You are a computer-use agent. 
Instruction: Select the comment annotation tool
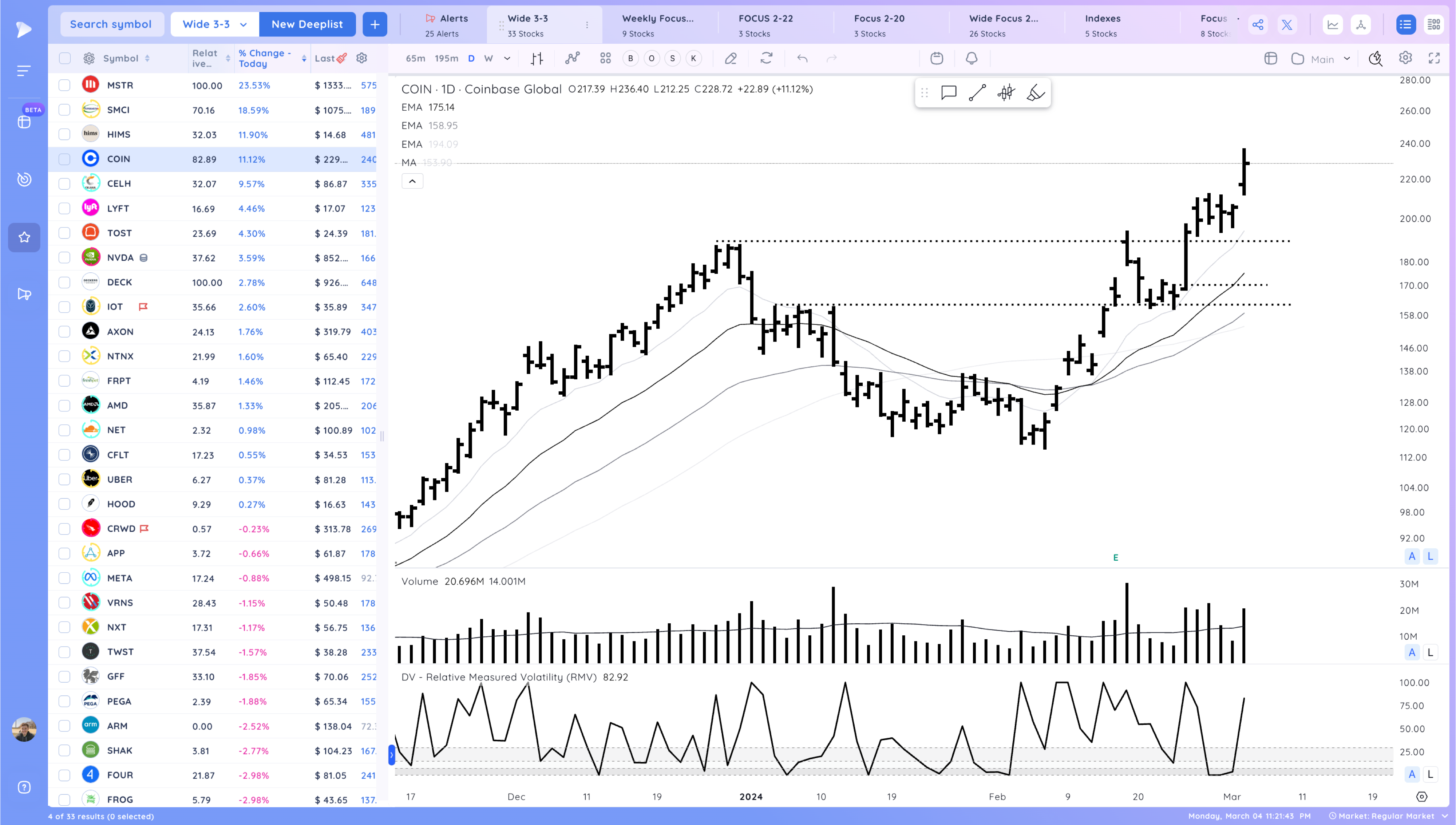(x=949, y=92)
